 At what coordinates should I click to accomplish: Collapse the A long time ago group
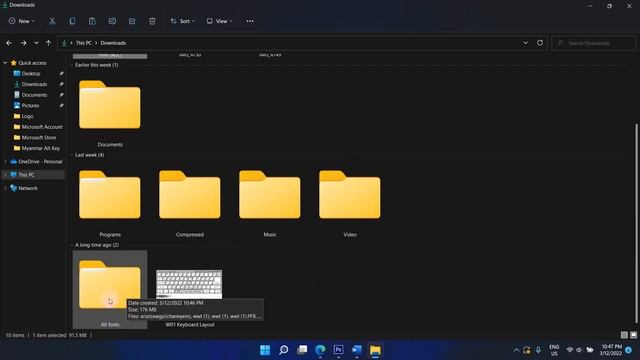click(x=72, y=245)
